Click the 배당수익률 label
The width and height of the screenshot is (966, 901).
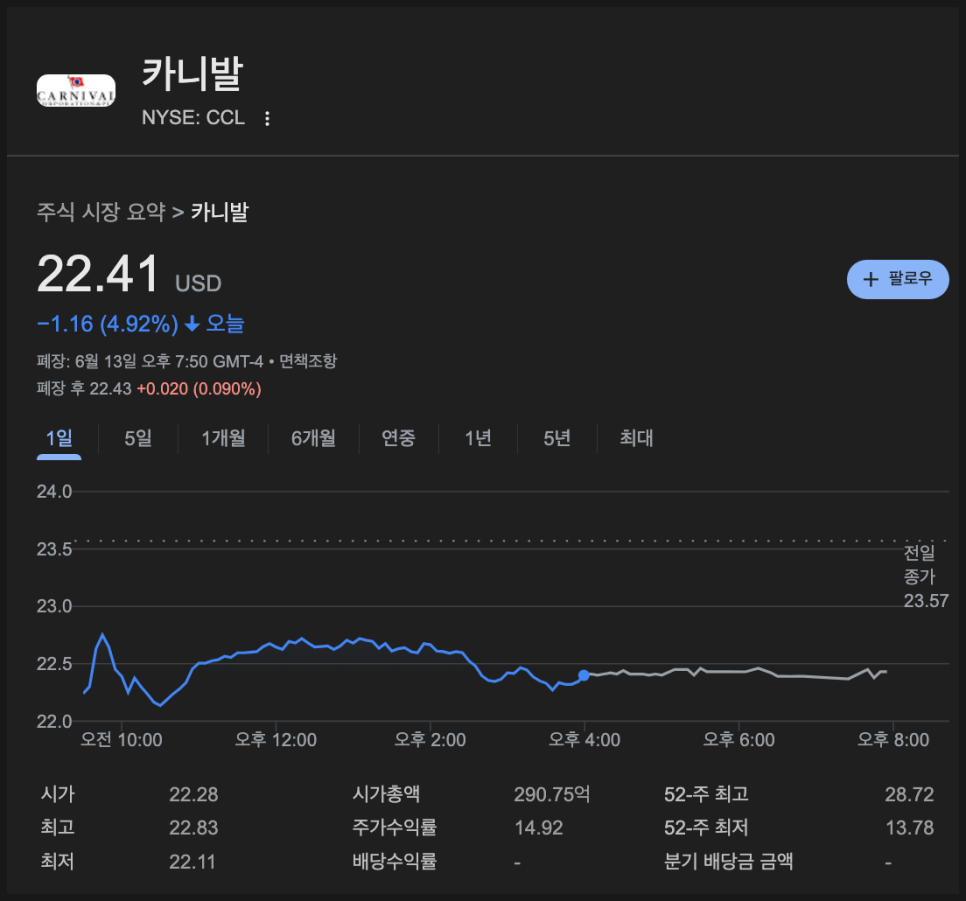tap(394, 861)
